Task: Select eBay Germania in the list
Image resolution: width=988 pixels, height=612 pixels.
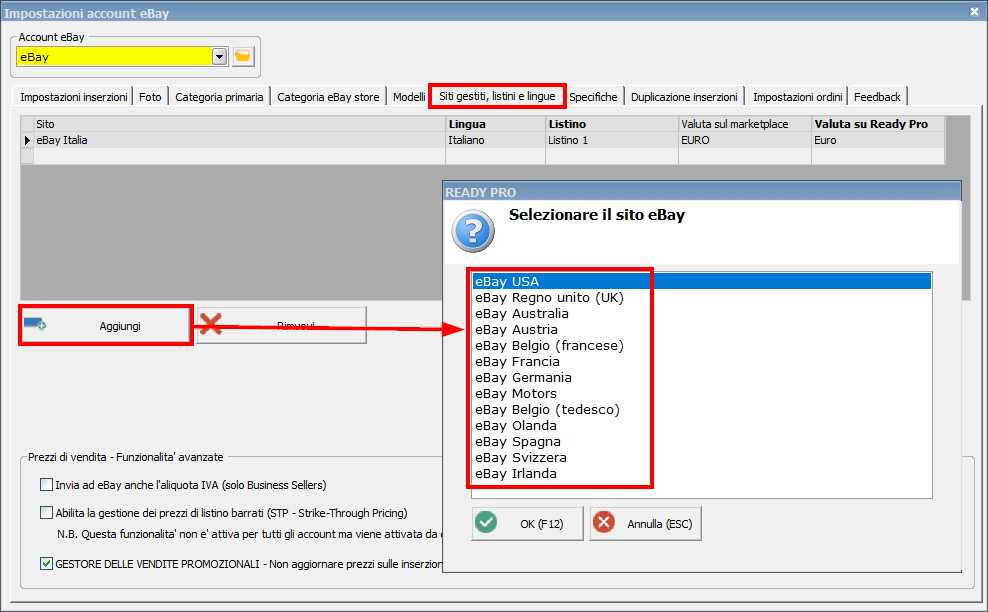Action: click(702, 378)
